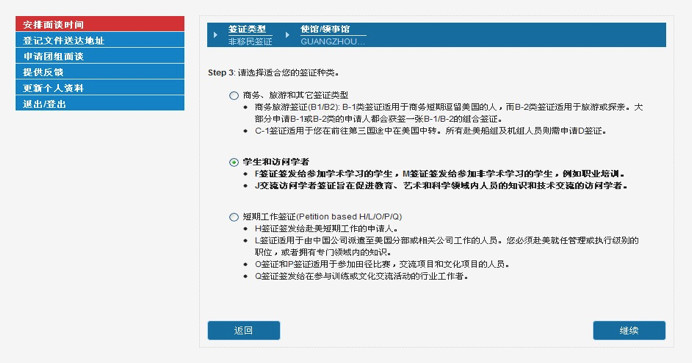Choose the 短期工作签证 radio option
This screenshot has width=692, height=363.
pyautogui.click(x=234, y=217)
